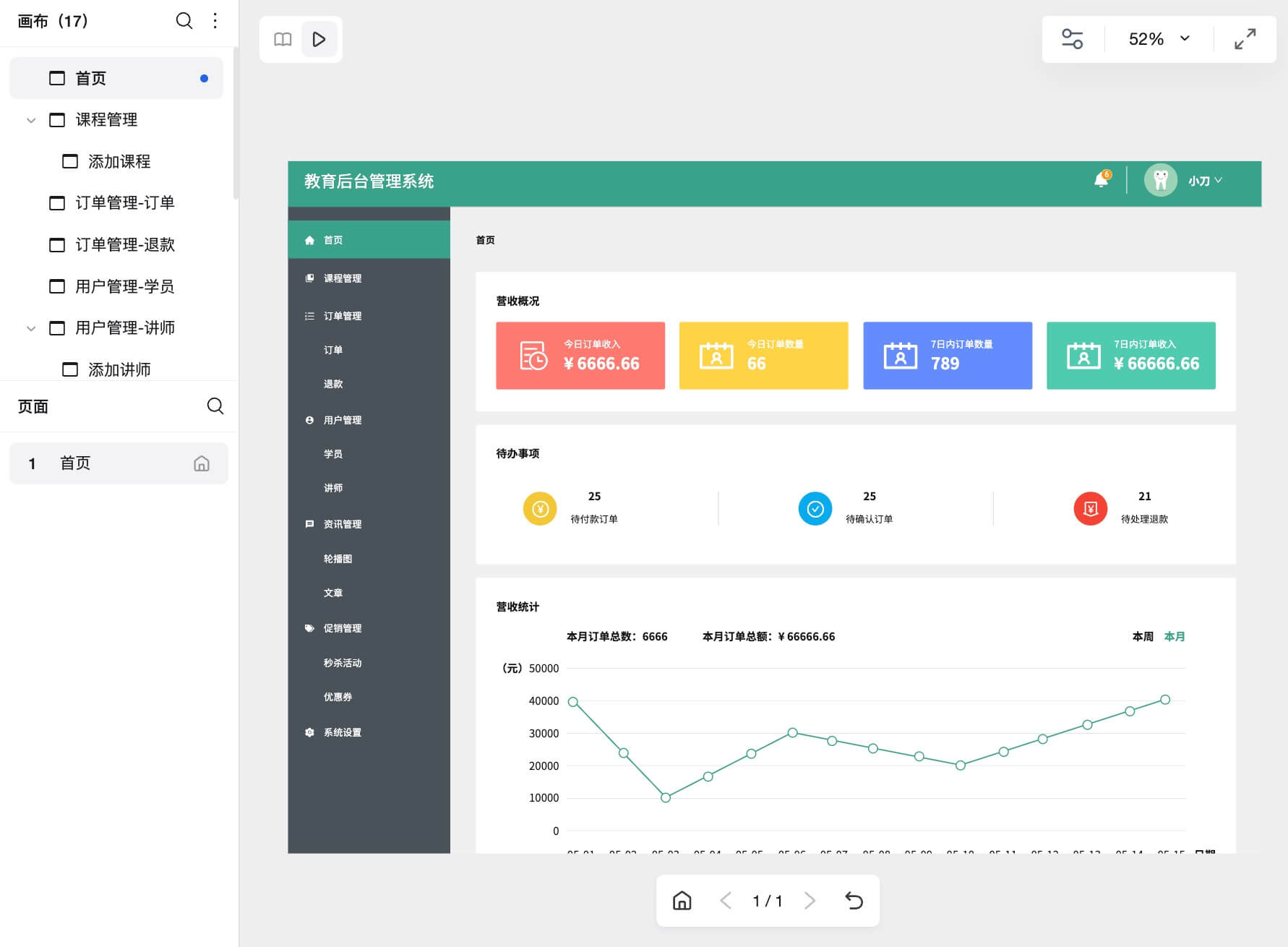The width and height of the screenshot is (1288, 947).
Task: Click 小刀's tooth avatar in the header
Action: 1161,180
